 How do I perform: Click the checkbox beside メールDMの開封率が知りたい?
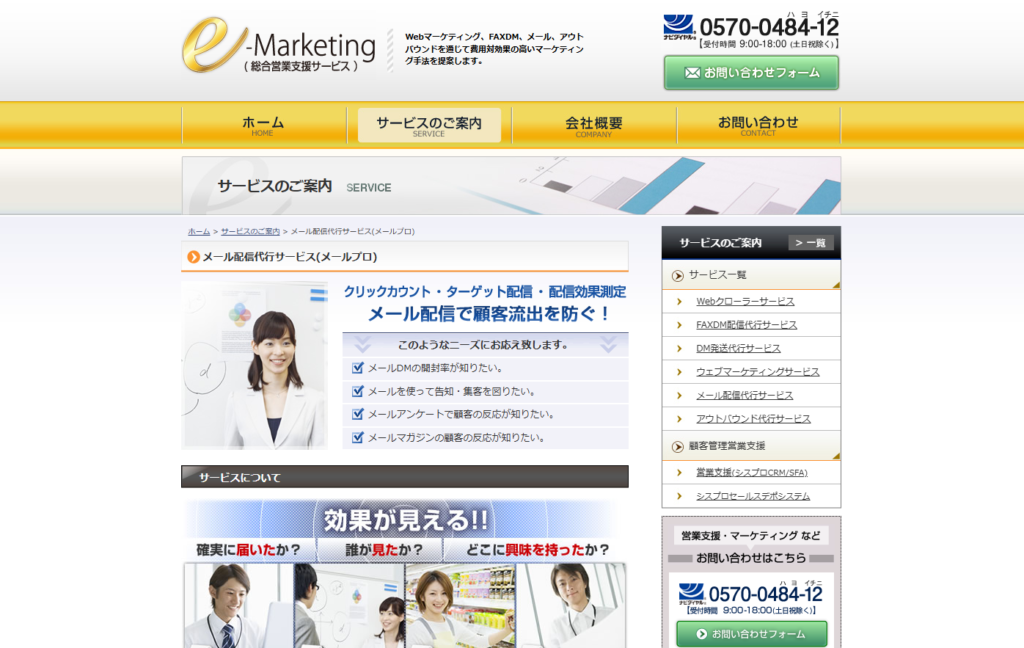(x=358, y=368)
